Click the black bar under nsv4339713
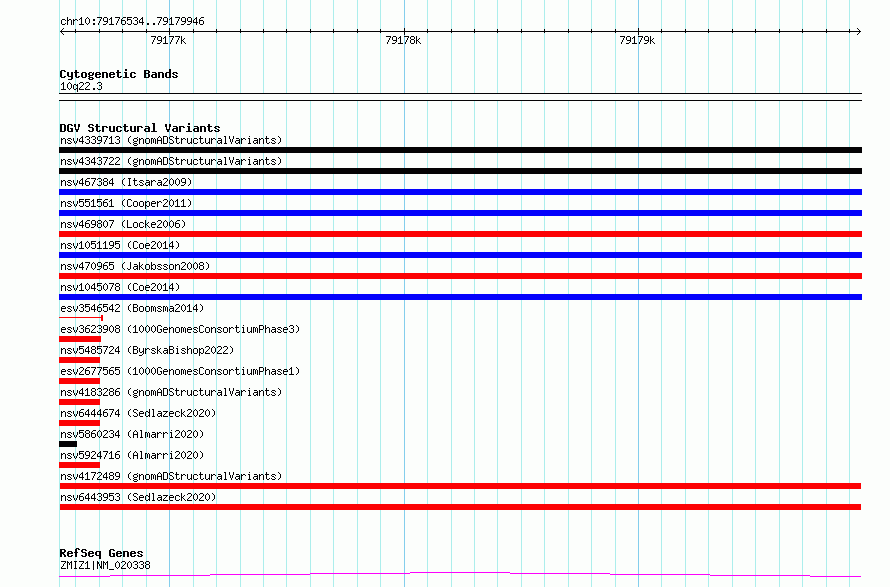The image size is (890, 587). [x=460, y=150]
